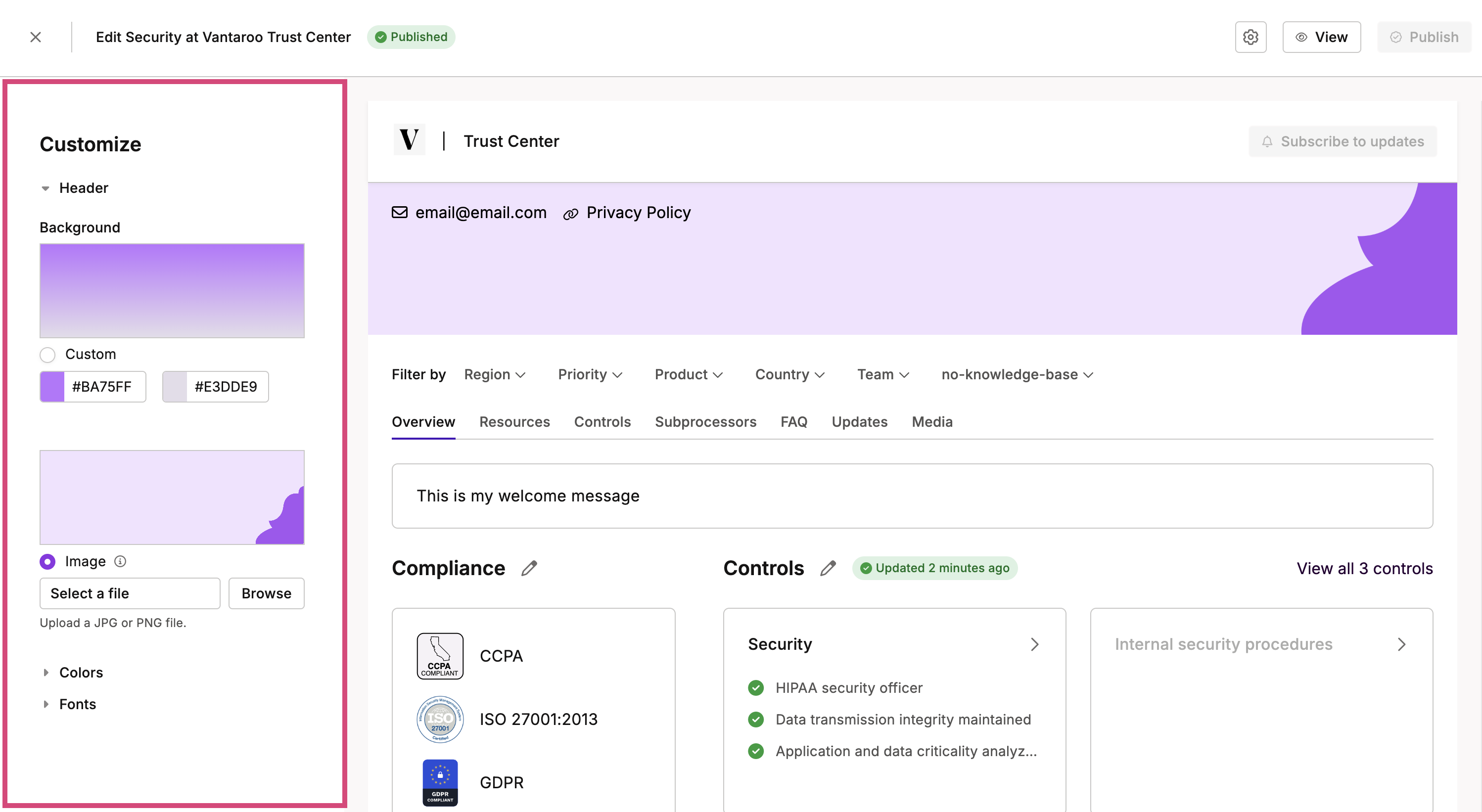
Task: Click the V logo in Trust Center header
Action: click(409, 140)
